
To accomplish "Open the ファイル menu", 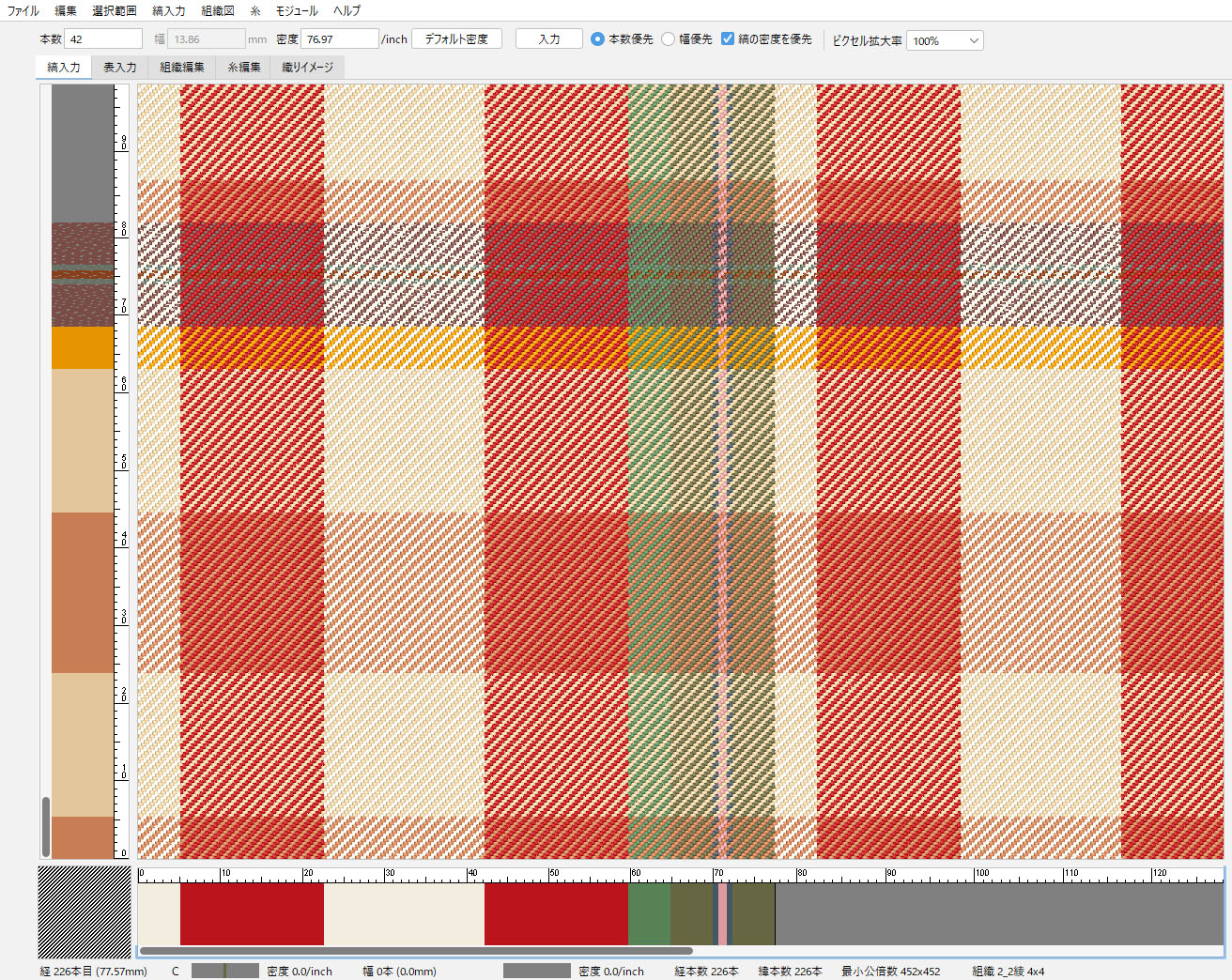I will coord(23,10).
